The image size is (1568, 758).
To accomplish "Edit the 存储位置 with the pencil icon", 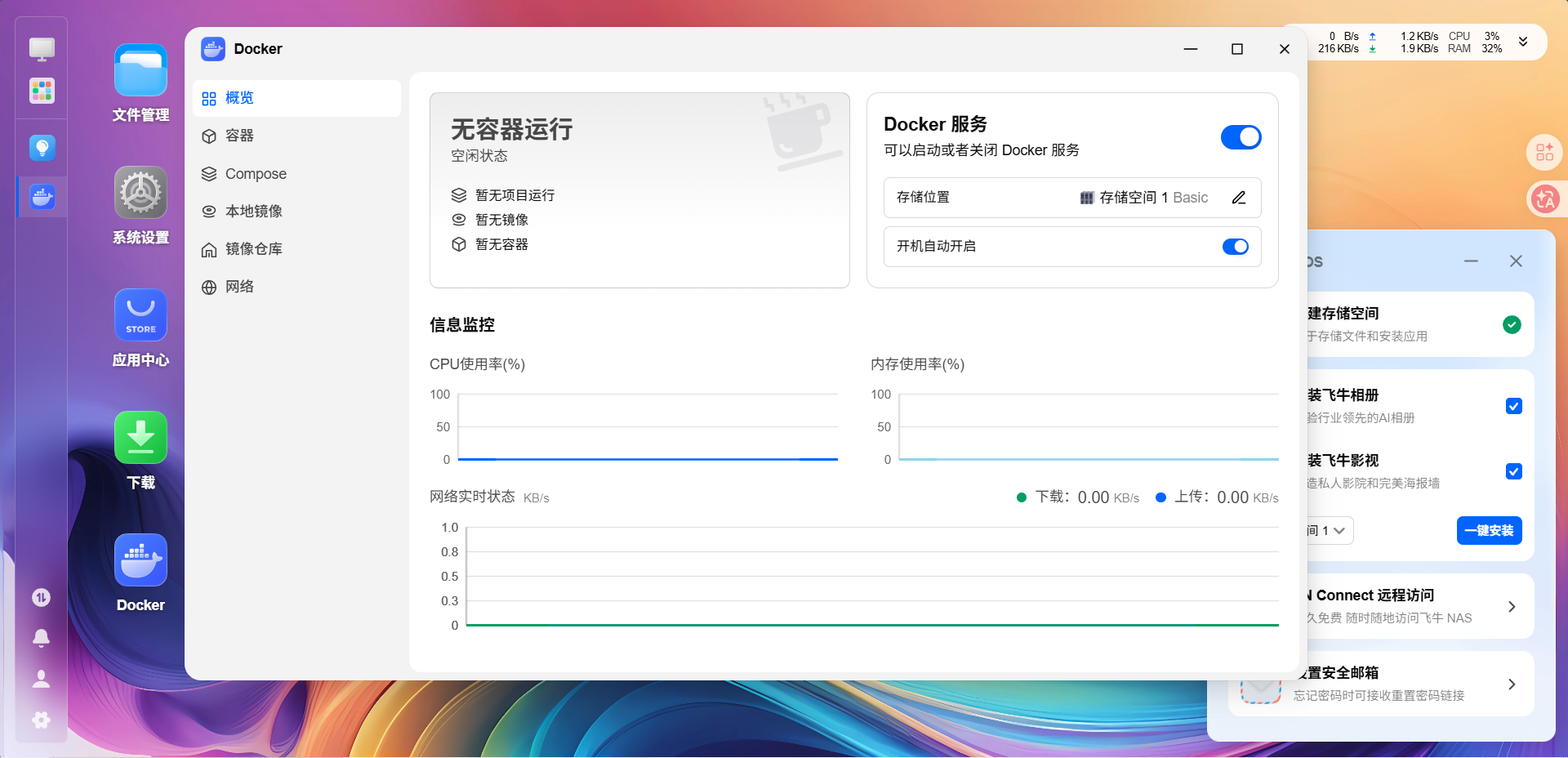I will [x=1239, y=198].
